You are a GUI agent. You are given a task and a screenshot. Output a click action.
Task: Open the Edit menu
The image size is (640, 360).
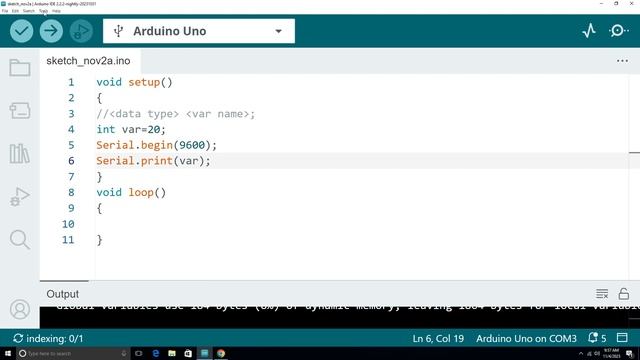[x=15, y=11]
